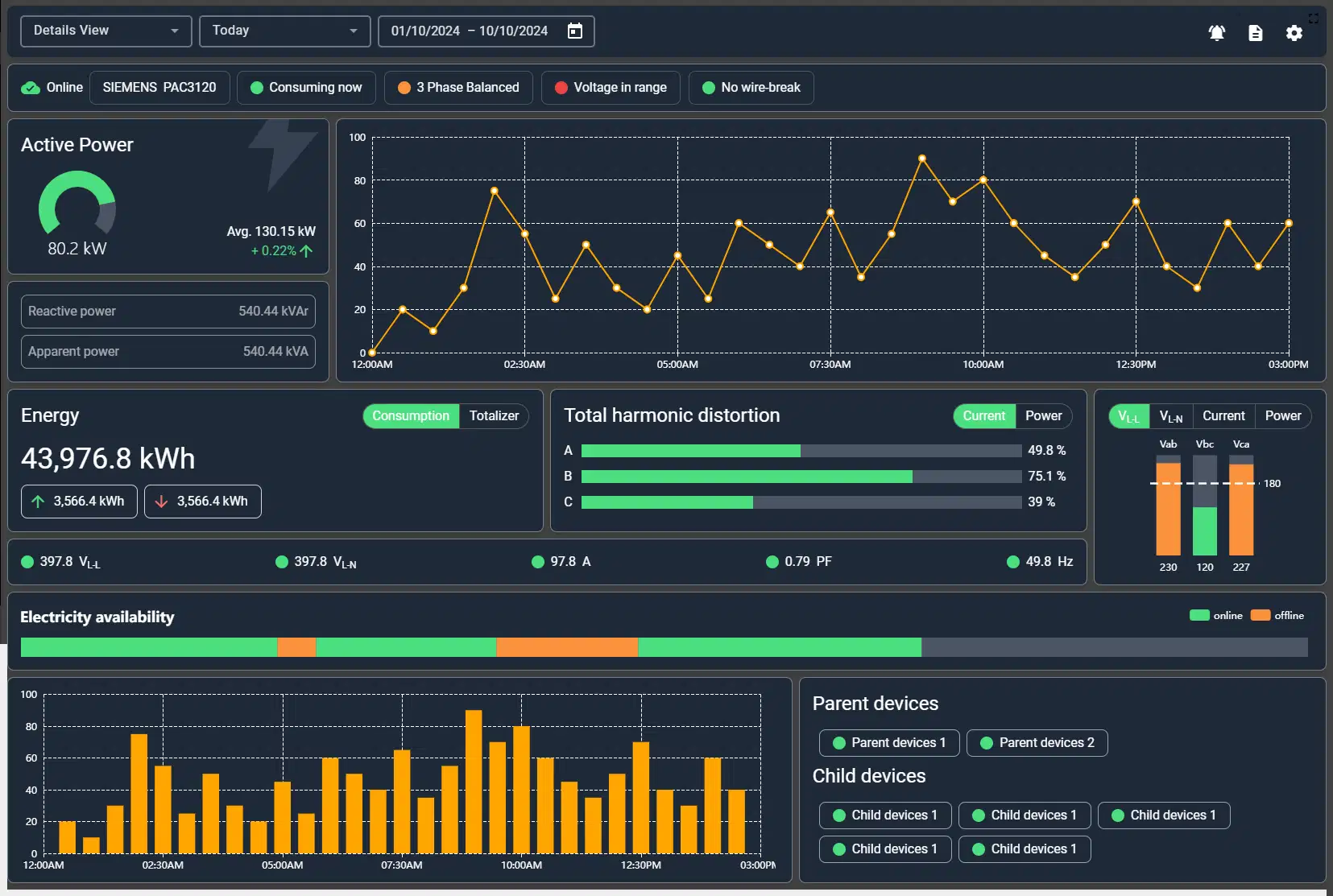Open the date range picker field

click(x=470, y=31)
